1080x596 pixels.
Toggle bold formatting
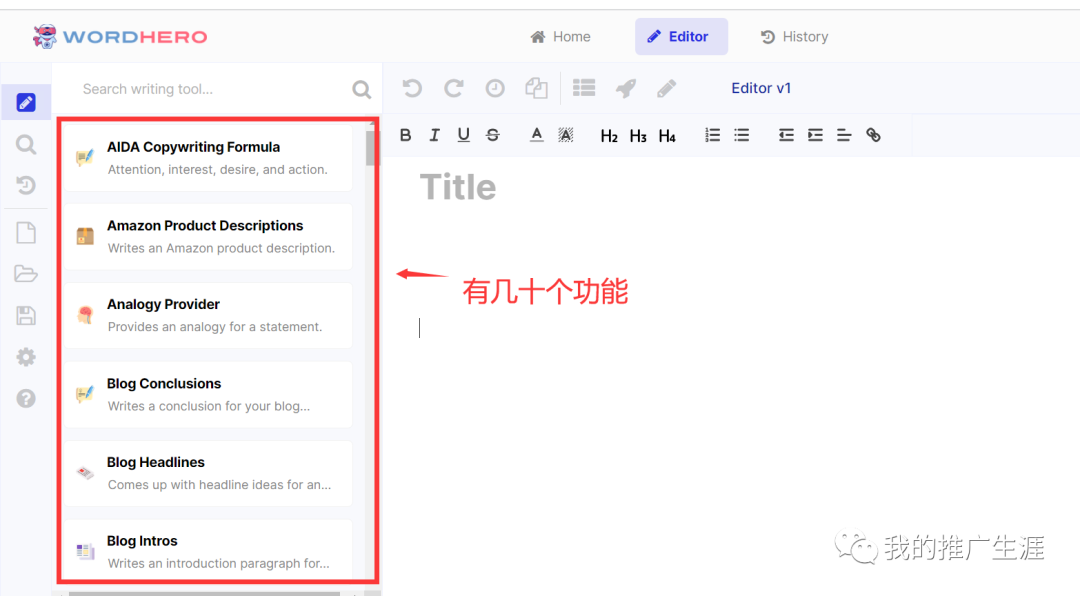pos(406,135)
